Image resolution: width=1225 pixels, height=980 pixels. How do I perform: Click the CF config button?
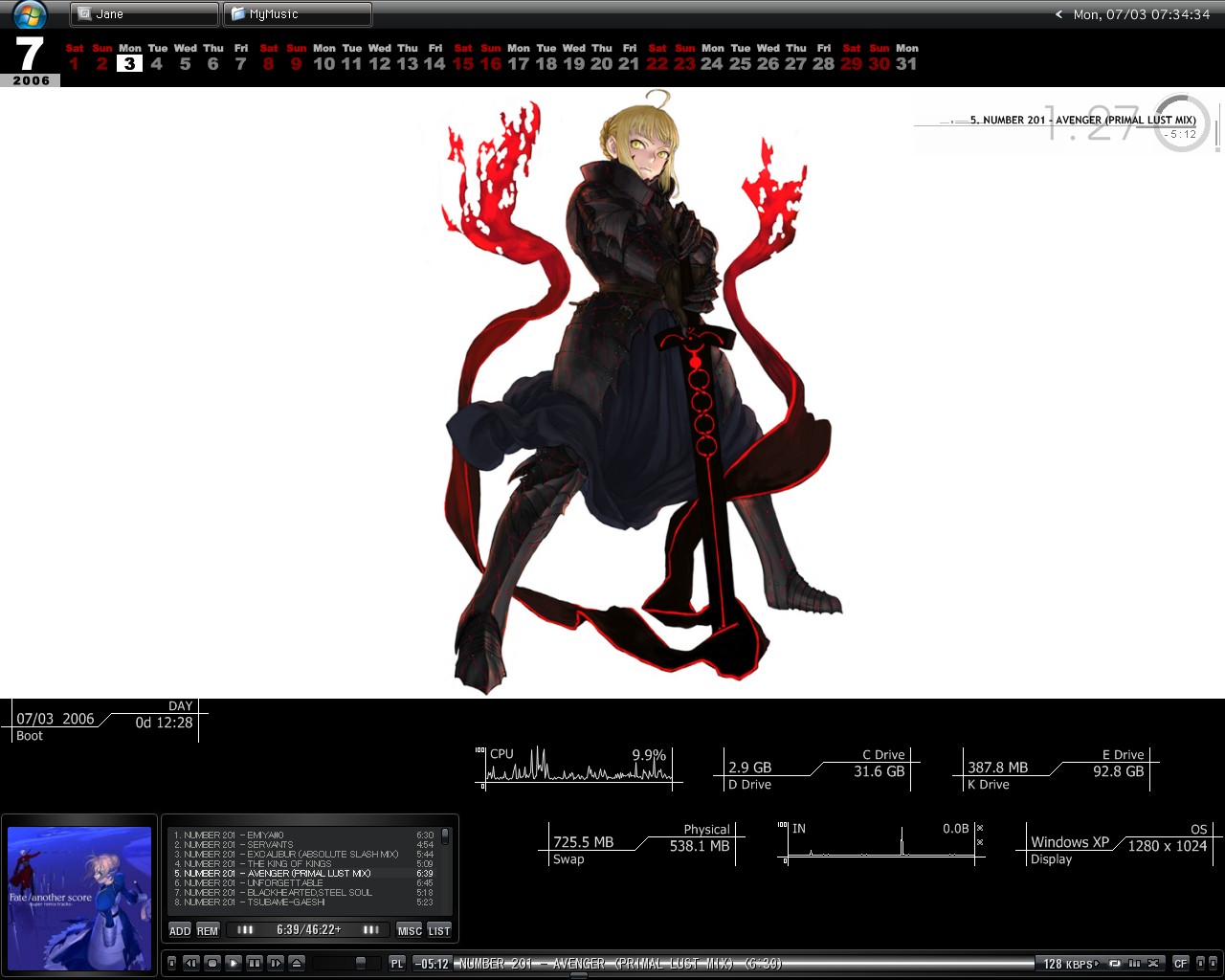(1181, 964)
